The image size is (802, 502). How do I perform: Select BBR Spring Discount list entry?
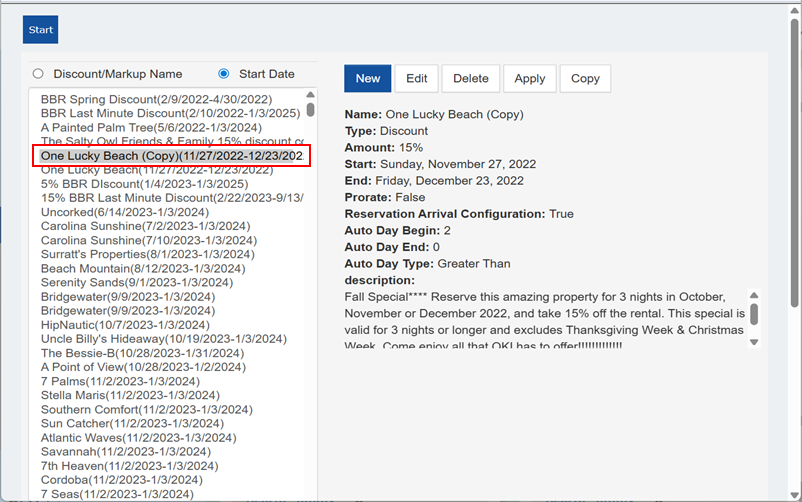click(156, 100)
